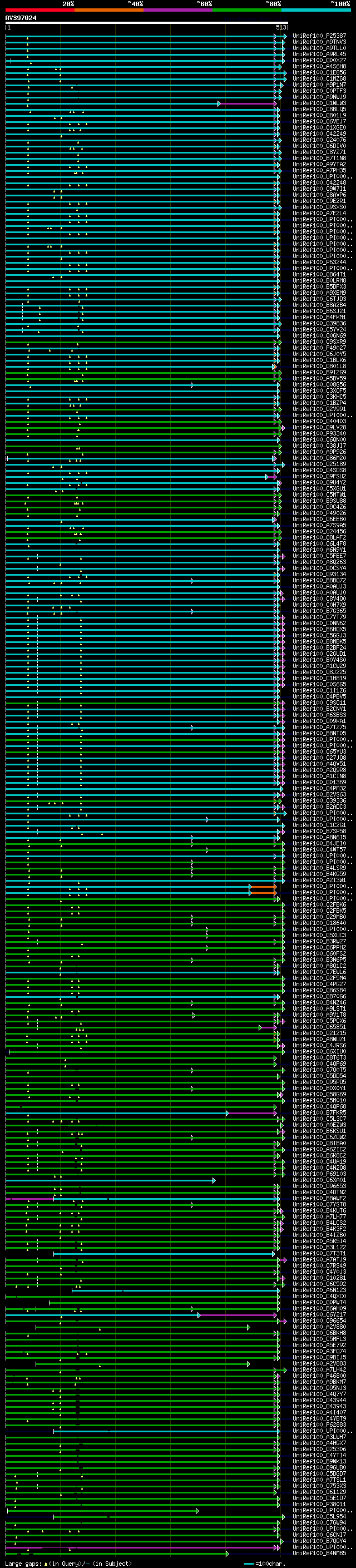Select hit label UniRef100_A7E2L4
This screenshot has width=356, height=1568.
click(319, 214)
